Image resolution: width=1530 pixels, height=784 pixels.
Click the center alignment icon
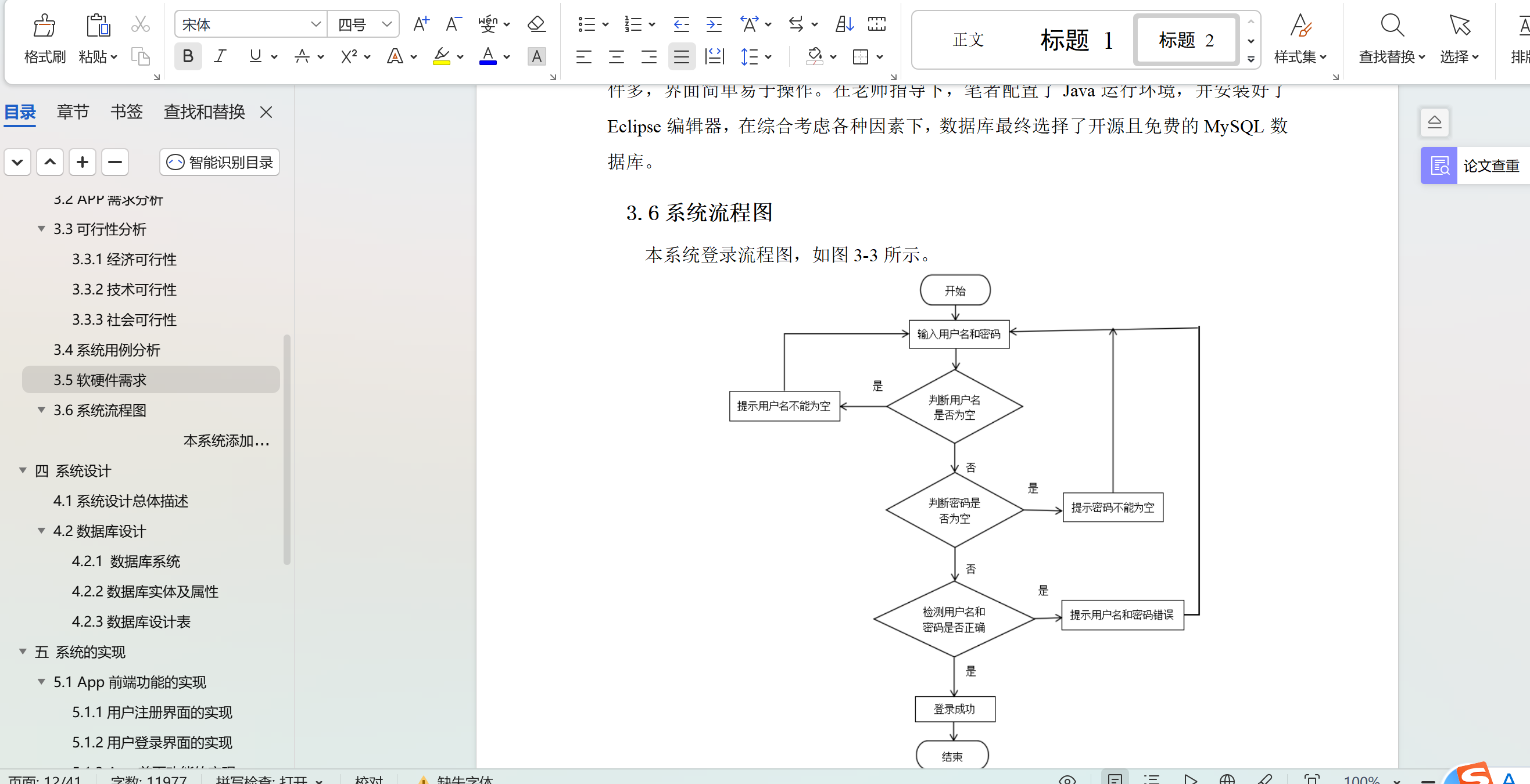click(616, 57)
